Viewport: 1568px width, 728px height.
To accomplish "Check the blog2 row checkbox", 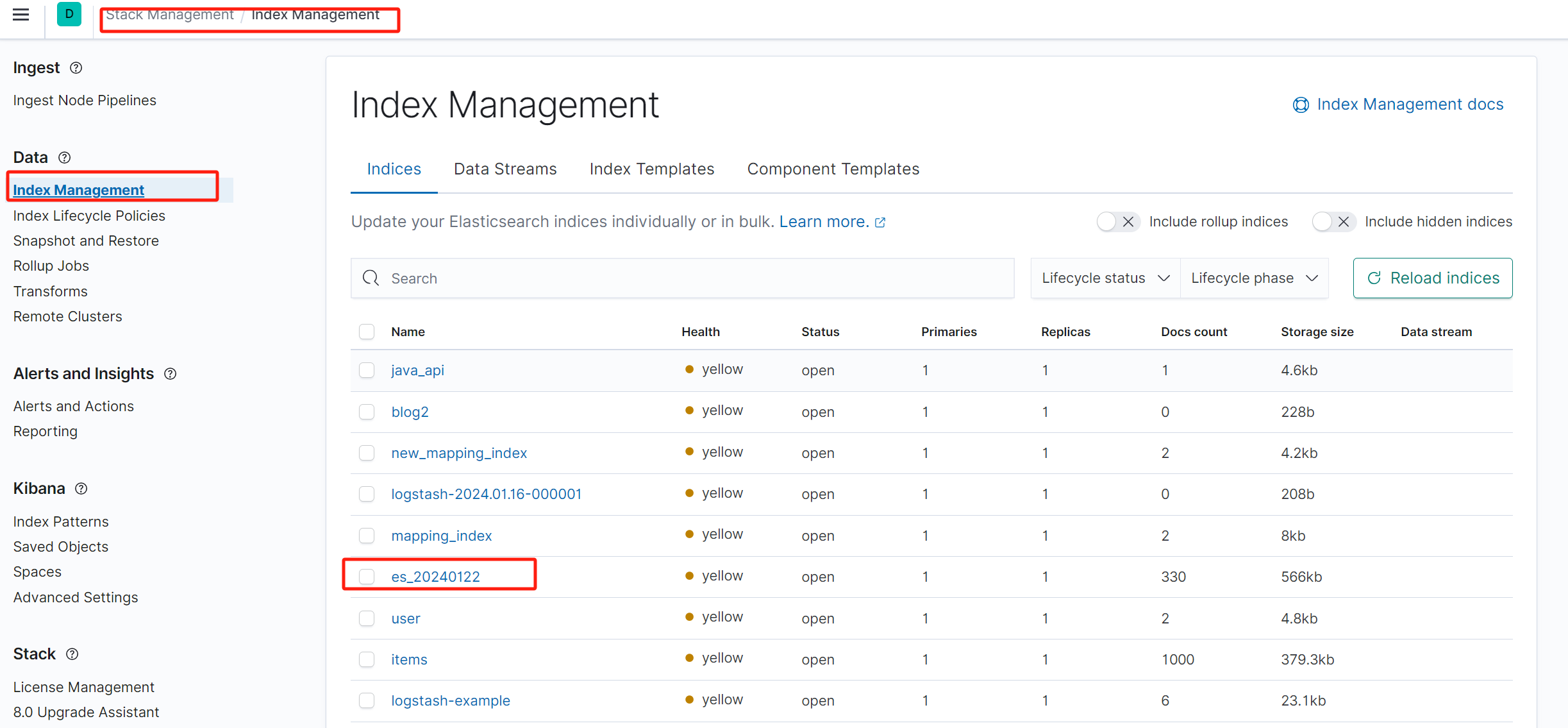I will click(x=367, y=412).
